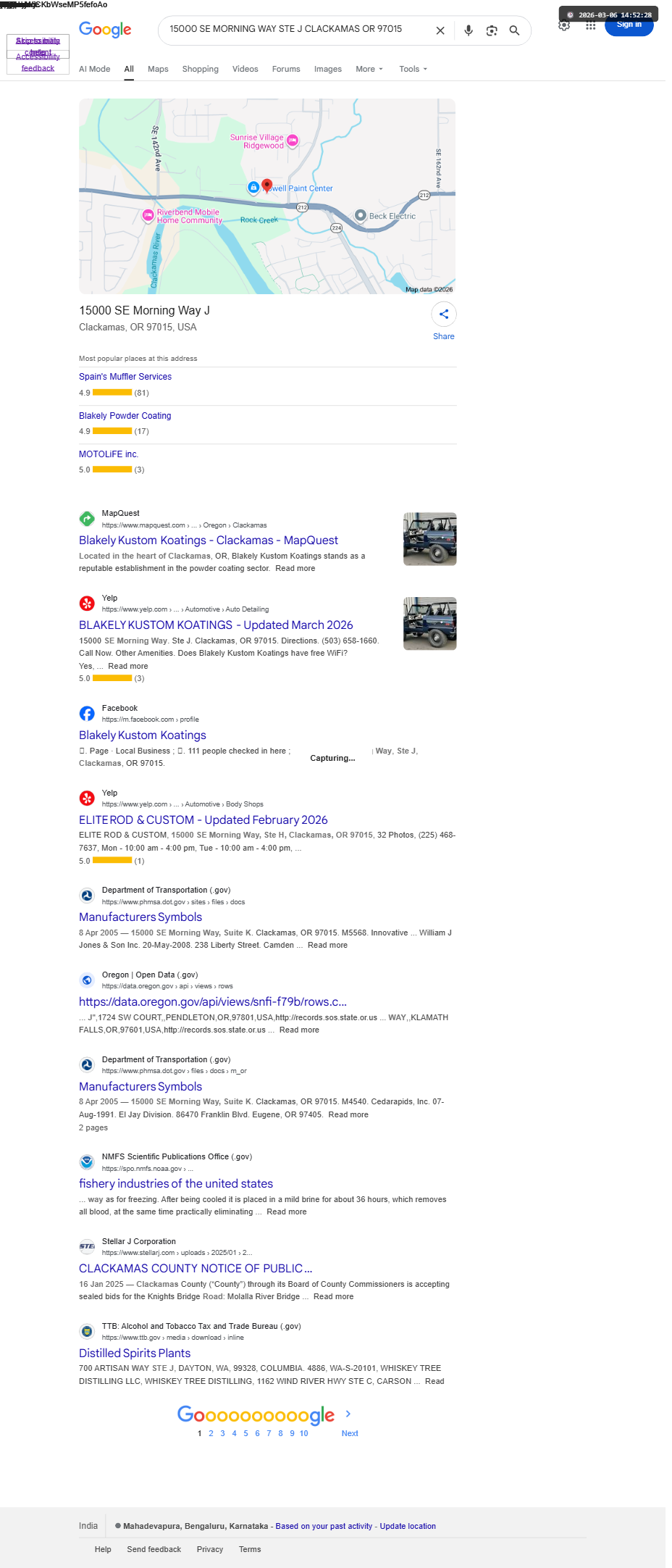Open Blakely Kustom Koatings MapQuest result

point(209,541)
